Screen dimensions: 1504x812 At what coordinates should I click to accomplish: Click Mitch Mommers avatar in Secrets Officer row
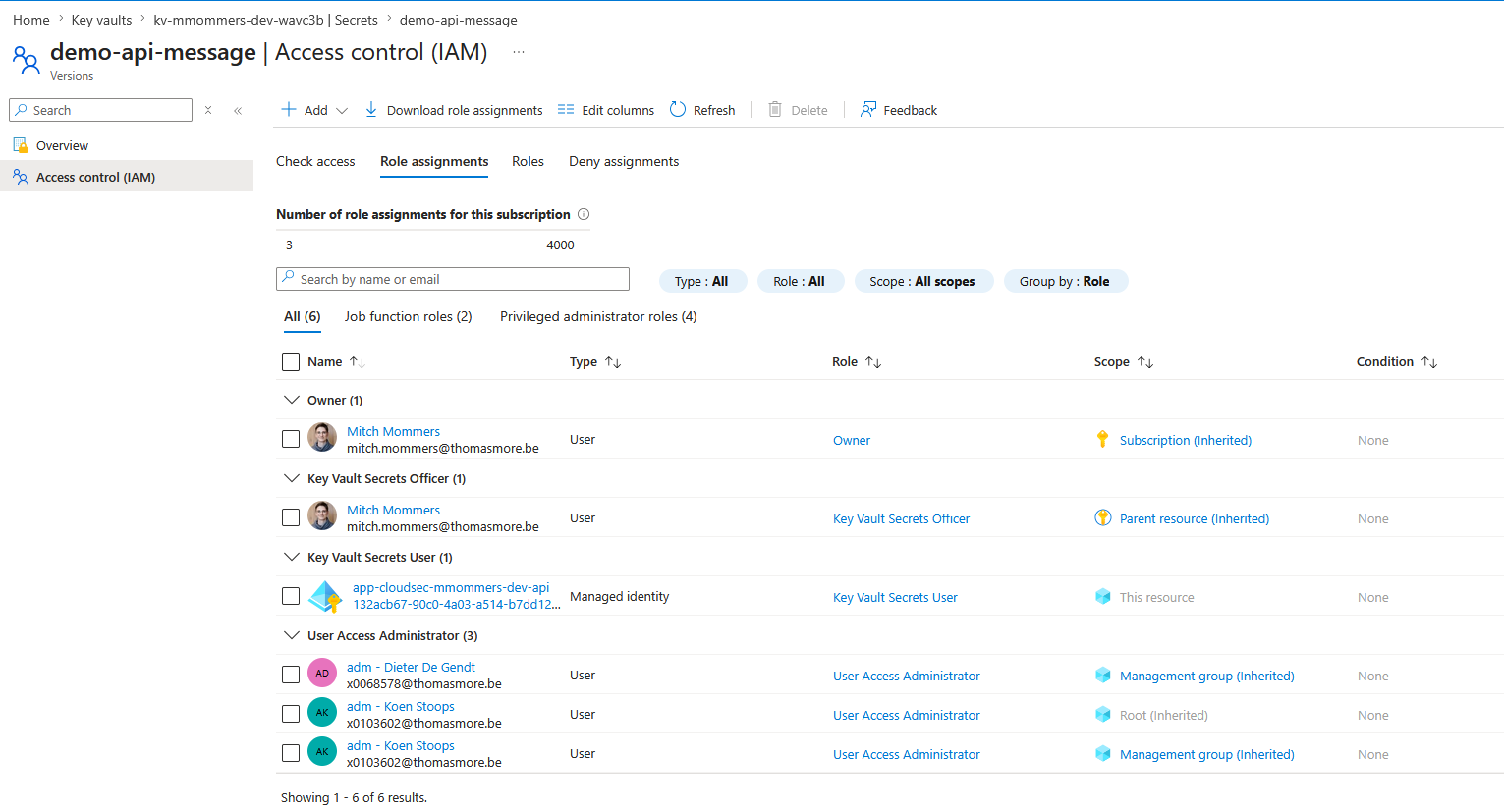coord(322,515)
